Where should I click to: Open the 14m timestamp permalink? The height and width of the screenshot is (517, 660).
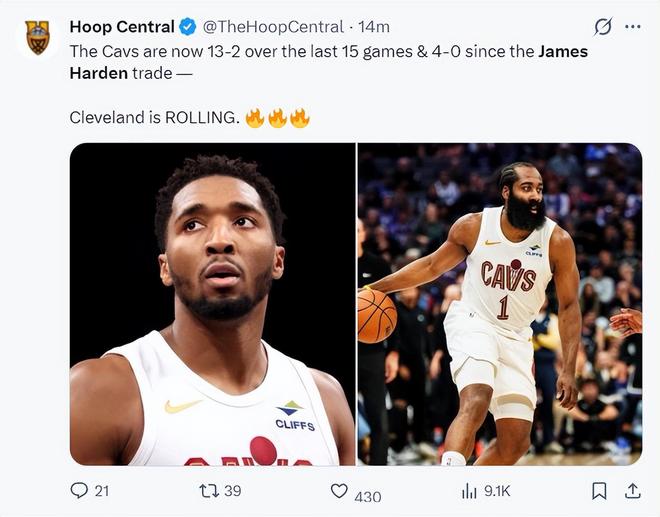(x=374, y=27)
